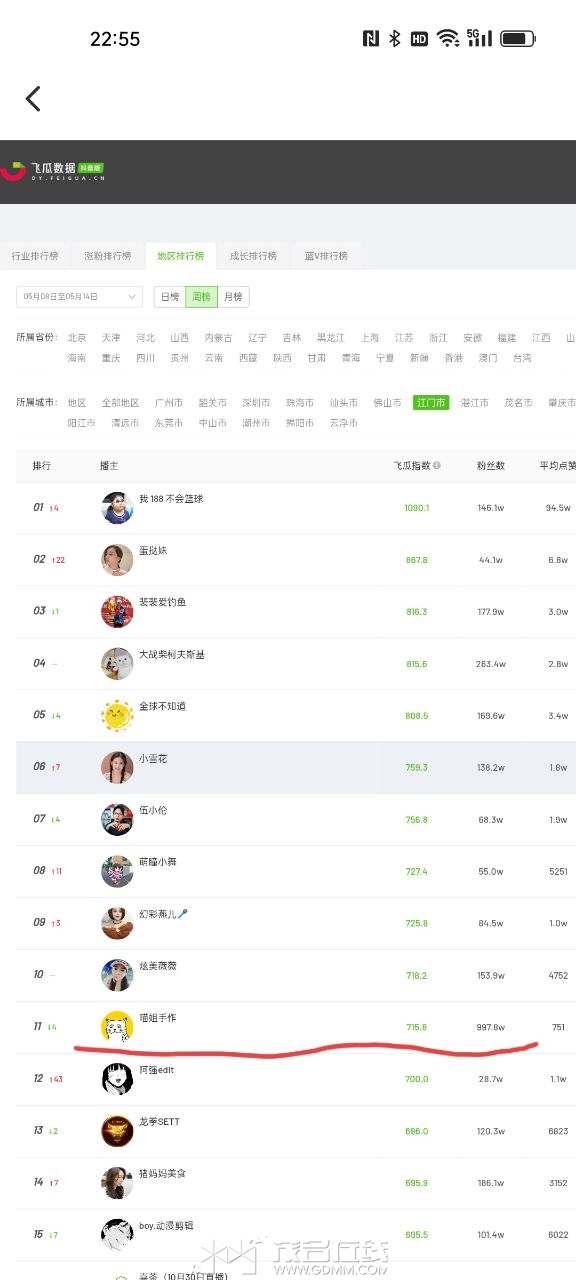Select 全部地区 city option
This screenshot has height=1280, width=576.
click(120, 403)
